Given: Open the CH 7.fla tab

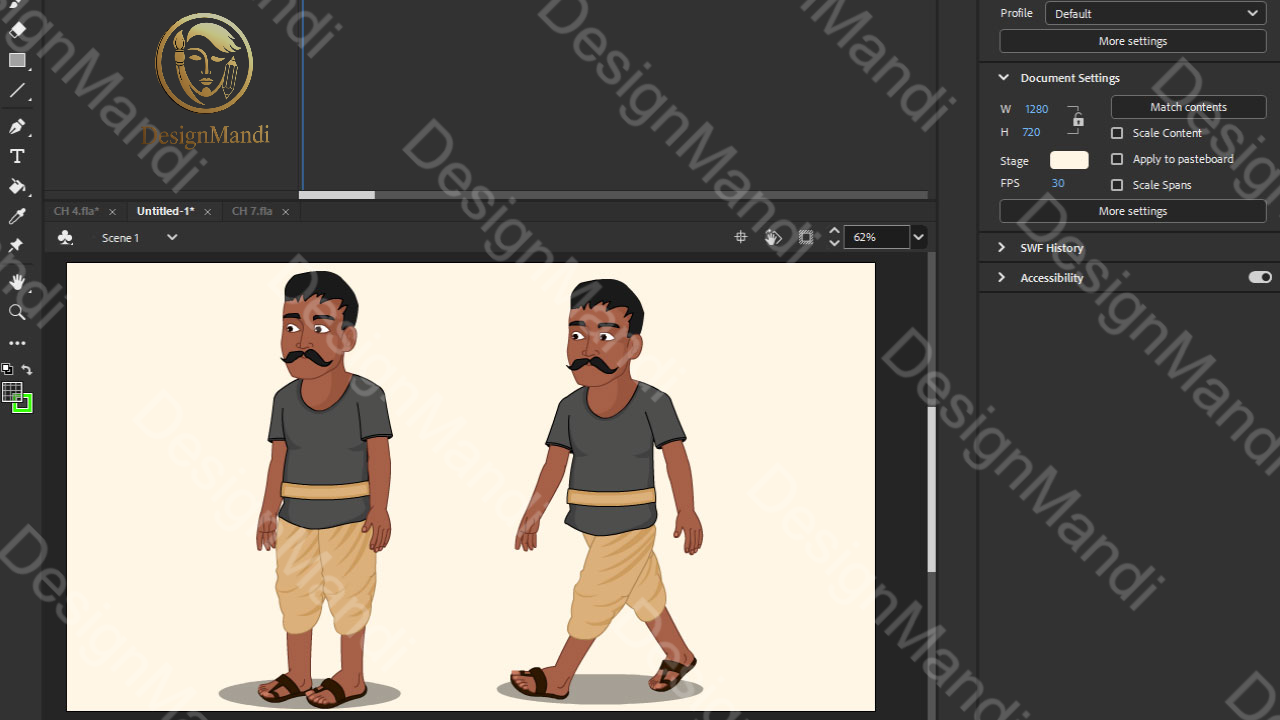Looking at the screenshot, I should (x=252, y=211).
